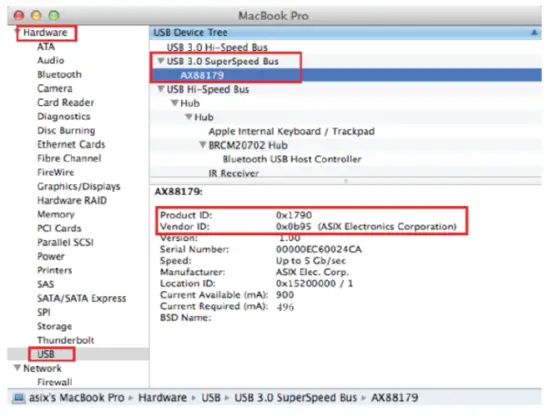Collapse the USB 3.0 SuperSpeed Bus triangle
This screenshot has width=550, height=416.
(161, 61)
